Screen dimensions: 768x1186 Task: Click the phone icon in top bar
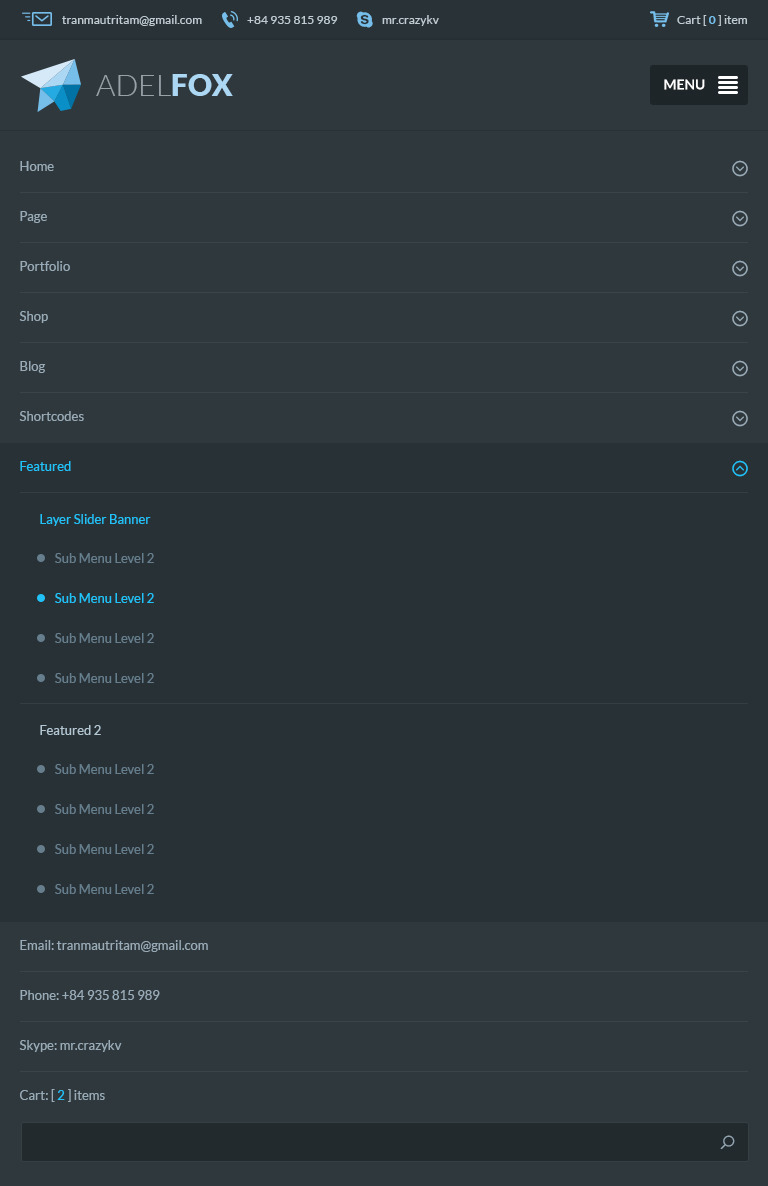click(x=230, y=19)
